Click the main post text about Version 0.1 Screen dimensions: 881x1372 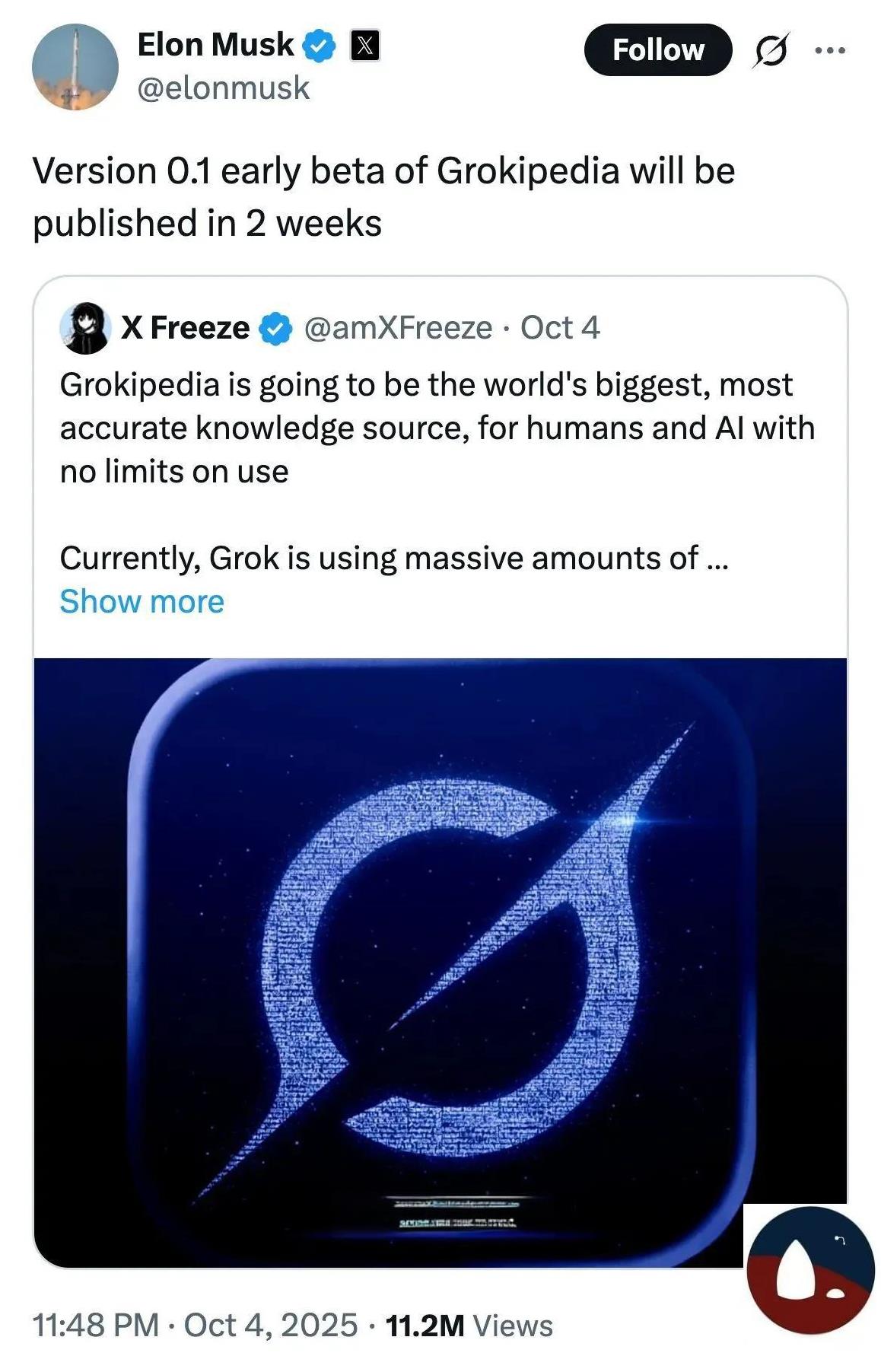(383, 196)
